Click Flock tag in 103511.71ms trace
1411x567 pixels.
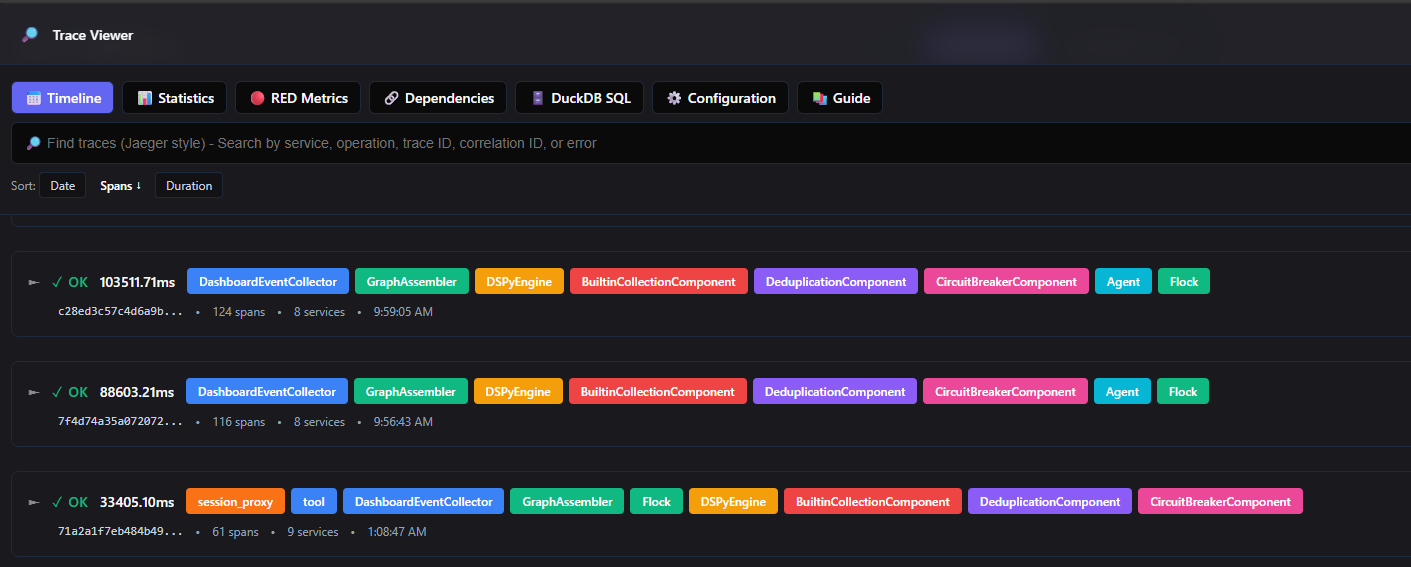(1184, 282)
